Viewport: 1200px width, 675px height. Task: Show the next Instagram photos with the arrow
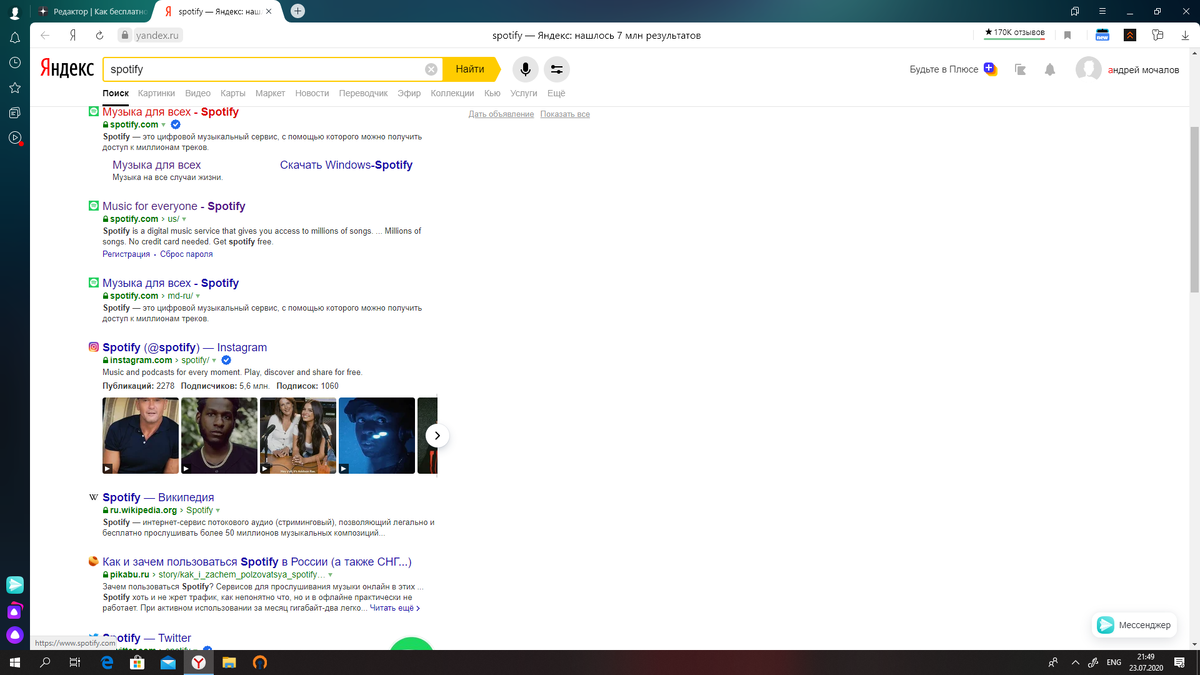[437, 436]
